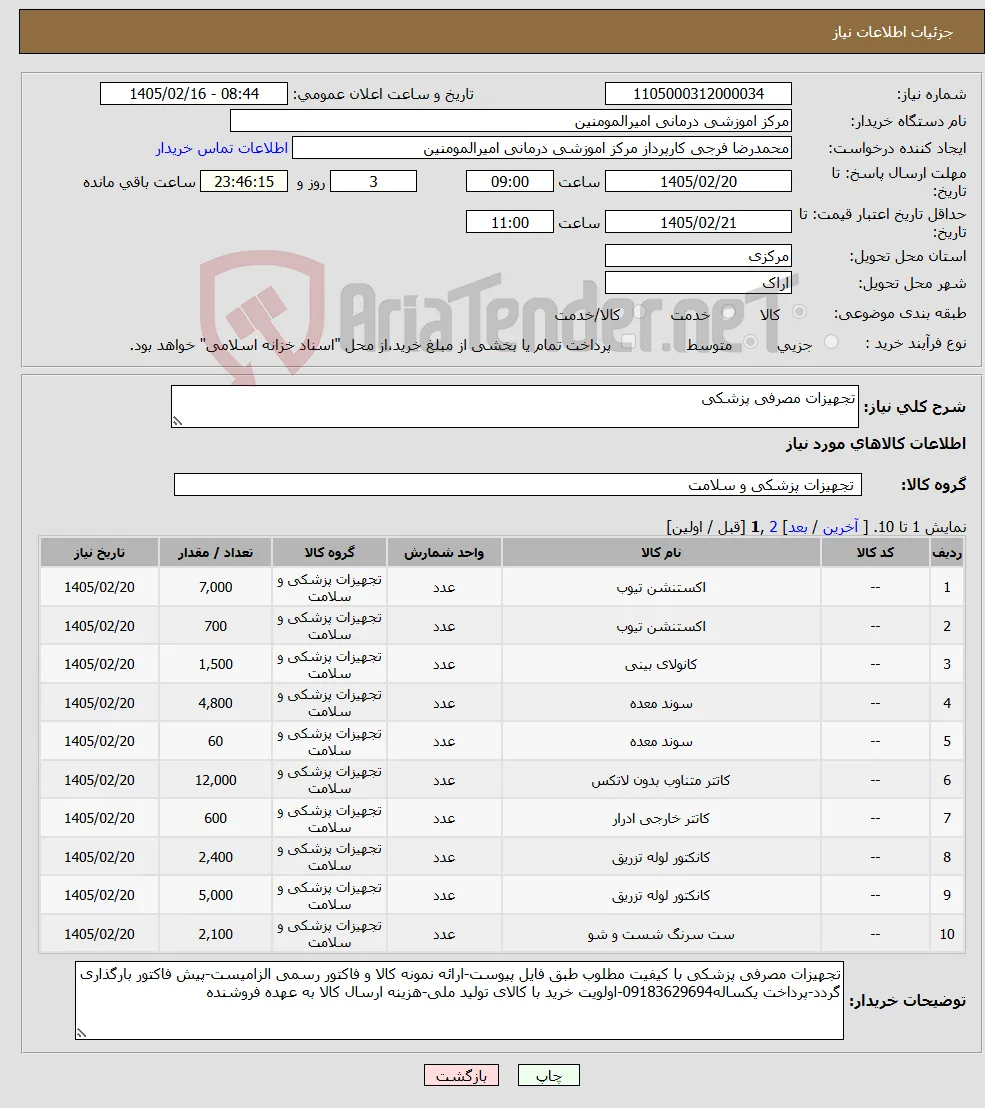Image resolution: width=985 pixels, height=1108 pixels.
Task: Go to the next page بعد
Action: pos(798,527)
